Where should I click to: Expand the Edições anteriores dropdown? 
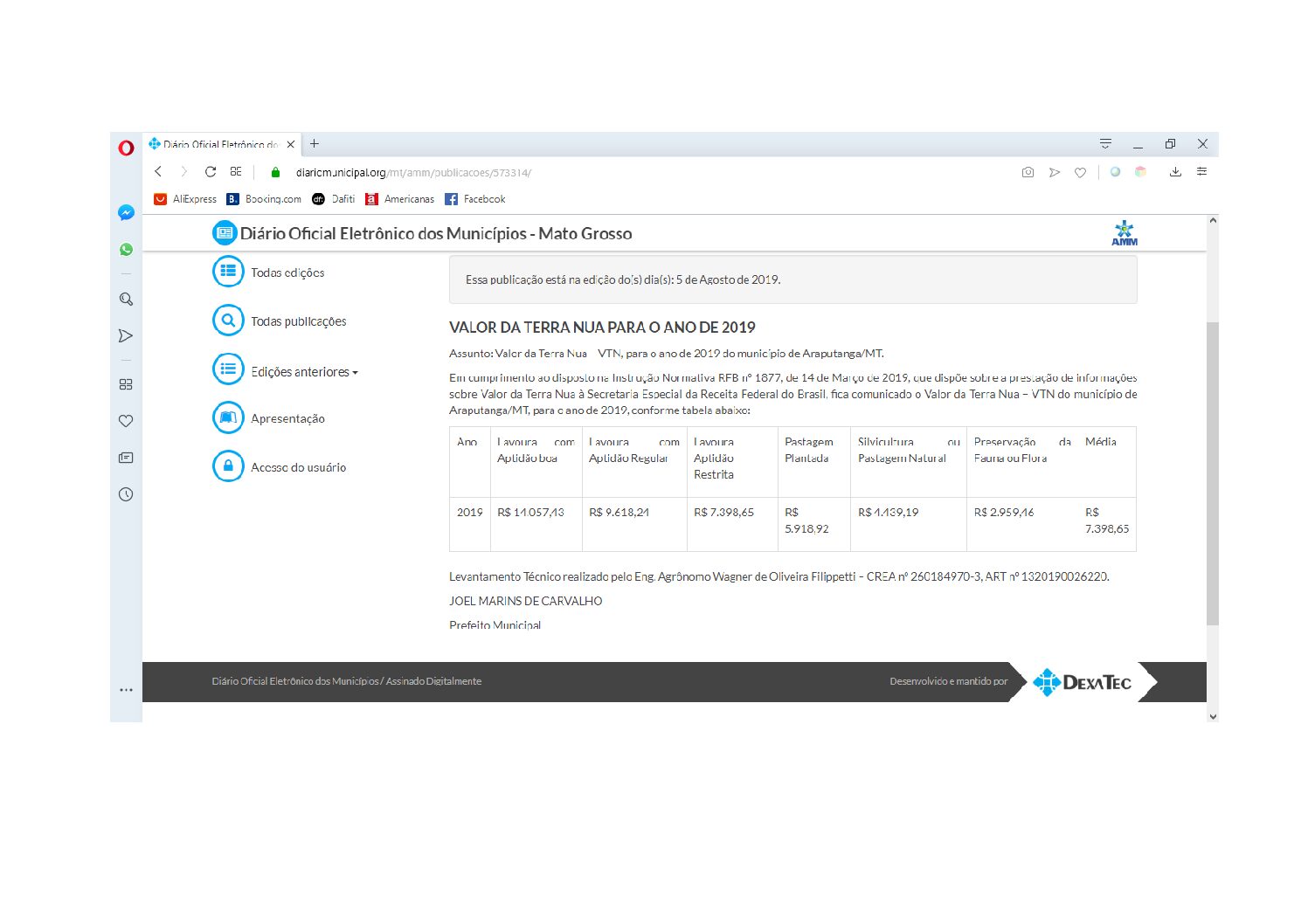[303, 372]
